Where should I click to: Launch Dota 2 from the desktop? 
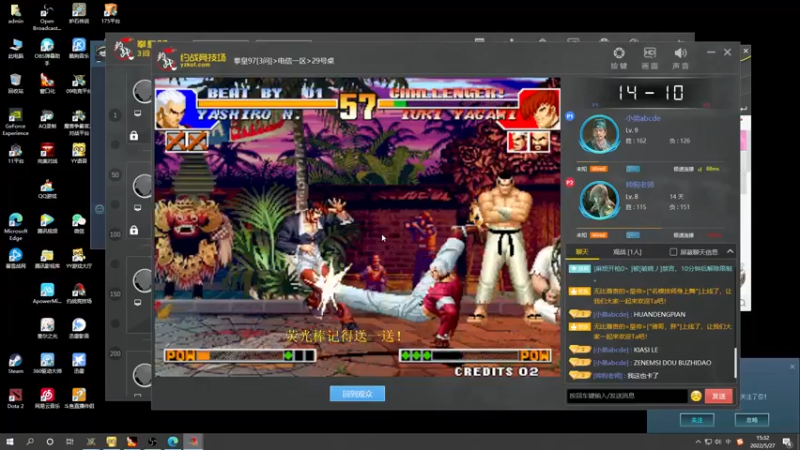15,398
